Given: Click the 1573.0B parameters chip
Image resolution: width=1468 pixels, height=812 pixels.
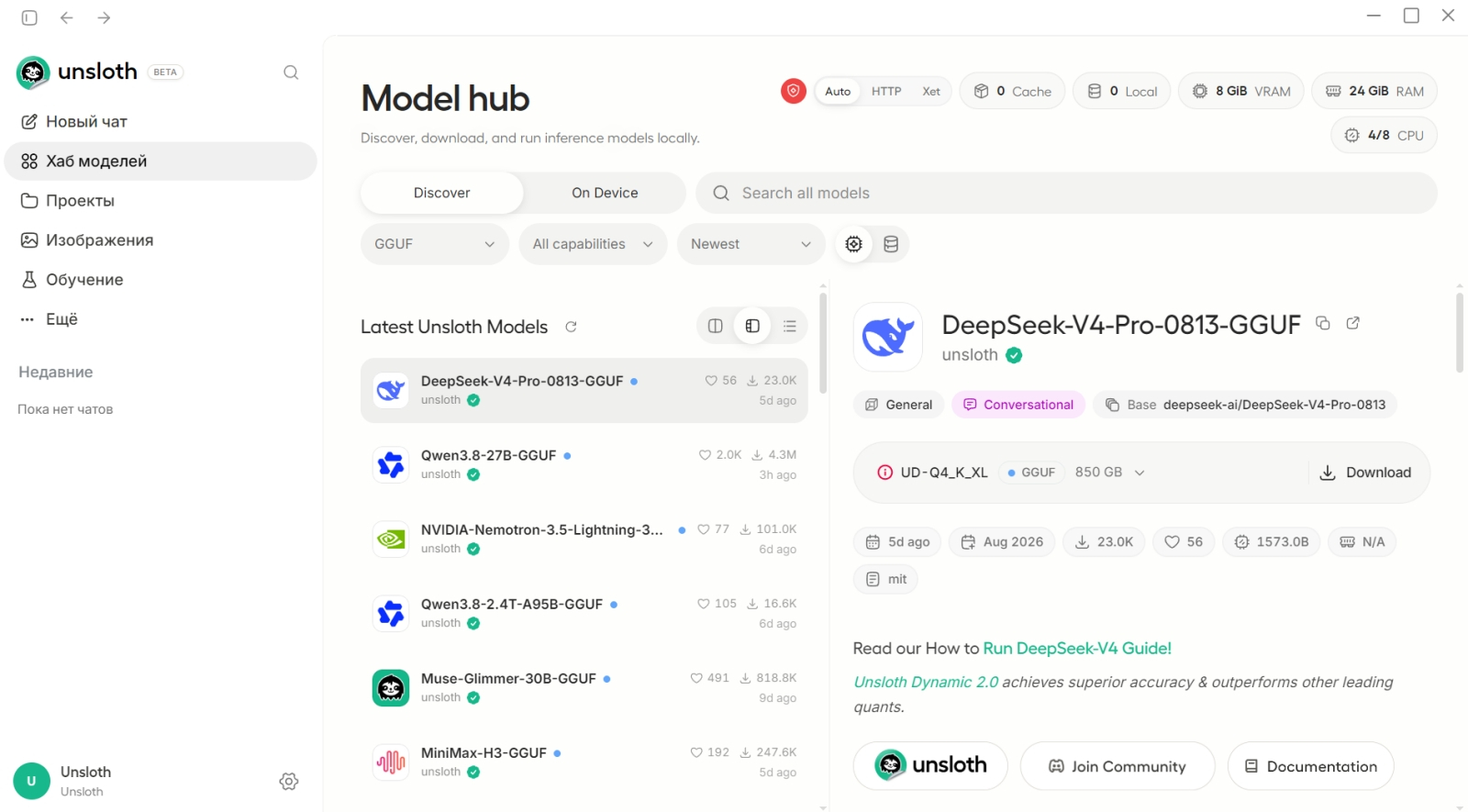Looking at the screenshot, I should (x=1272, y=542).
